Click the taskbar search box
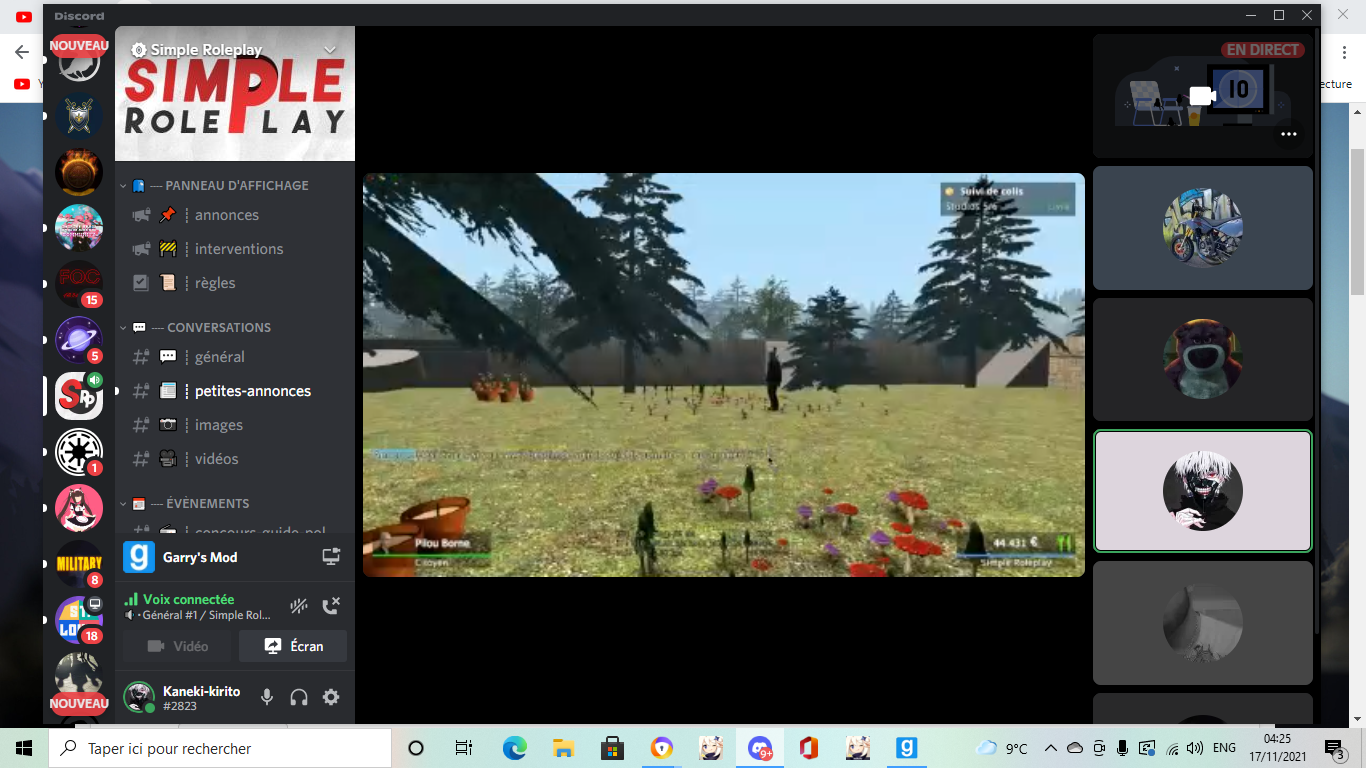 click(x=220, y=748)
